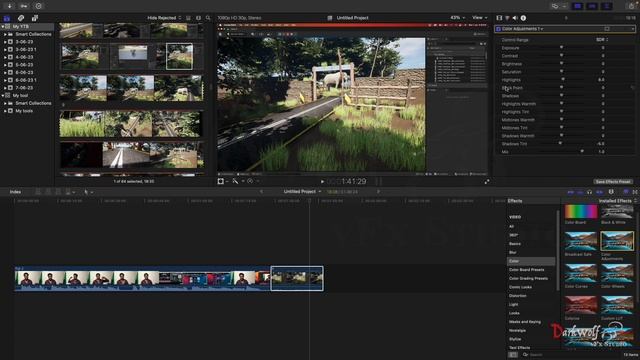The height and width of the screenshot is (360, 640).
Task: Adjust the Saturation slider handle
Action: (561, 72)
